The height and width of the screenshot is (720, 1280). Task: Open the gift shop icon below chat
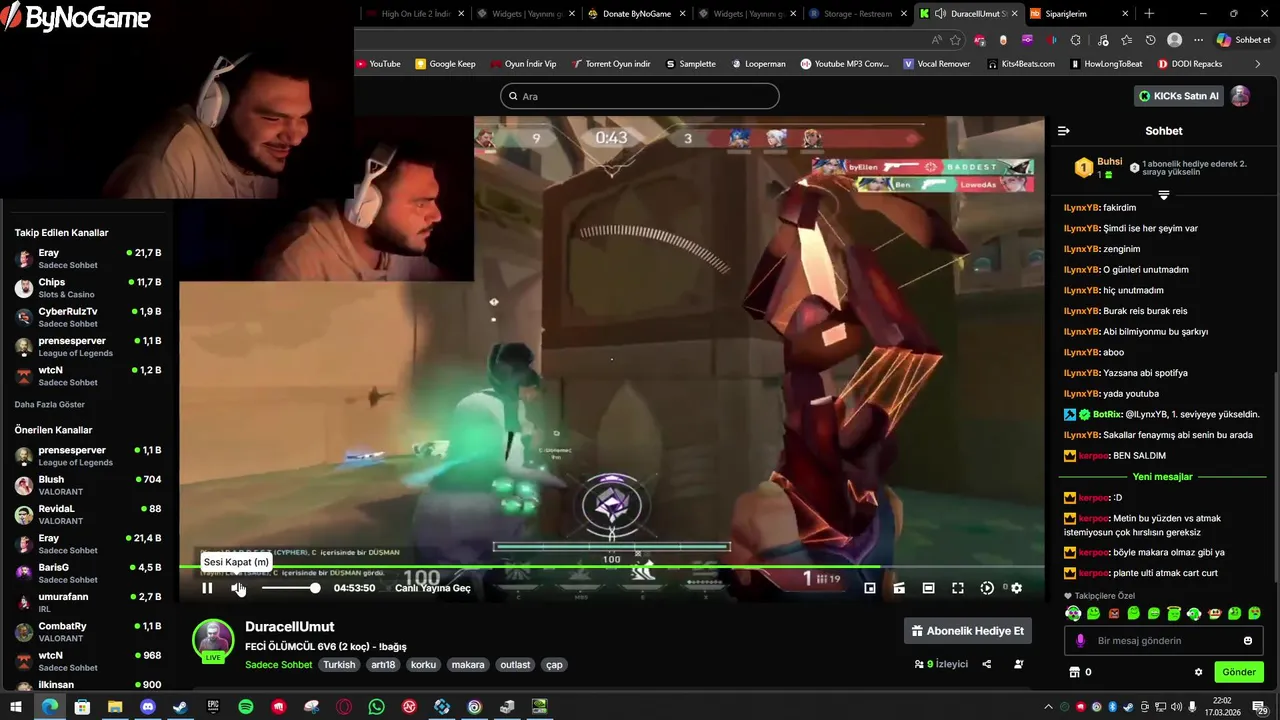click(x=1075, y=672)
